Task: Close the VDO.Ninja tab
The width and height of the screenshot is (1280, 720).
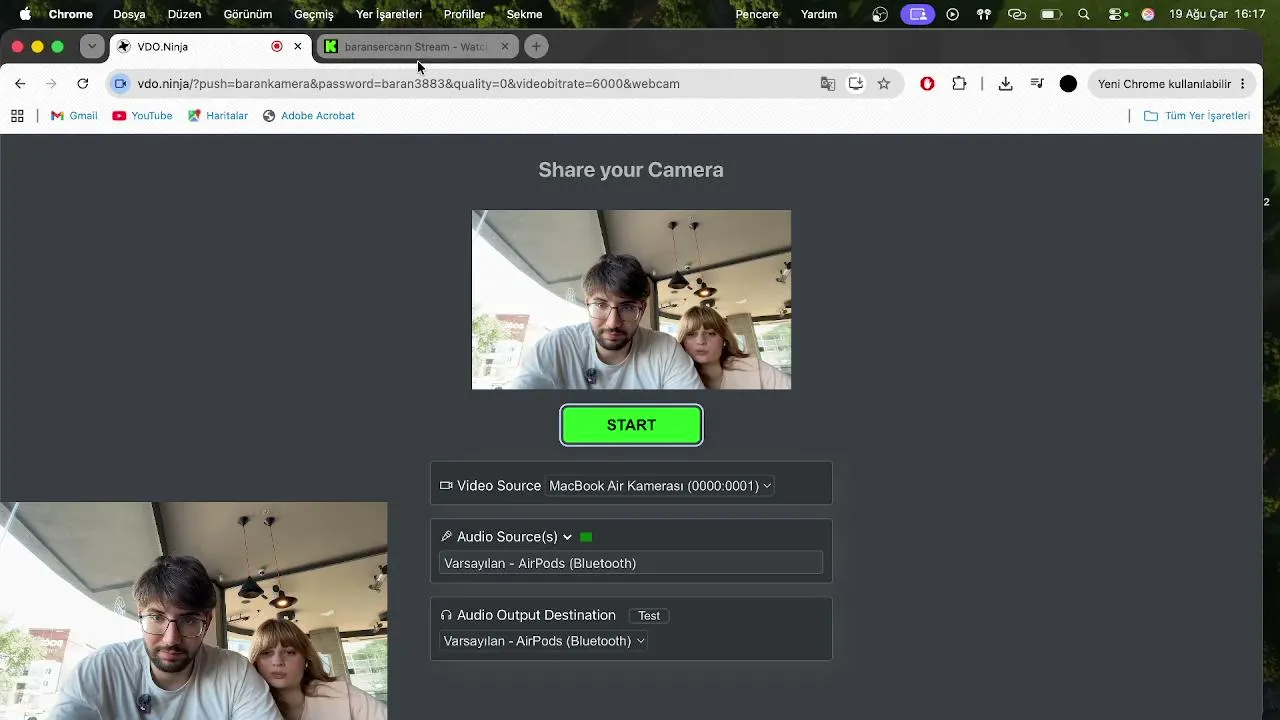Action: click(x=297, y=46)
